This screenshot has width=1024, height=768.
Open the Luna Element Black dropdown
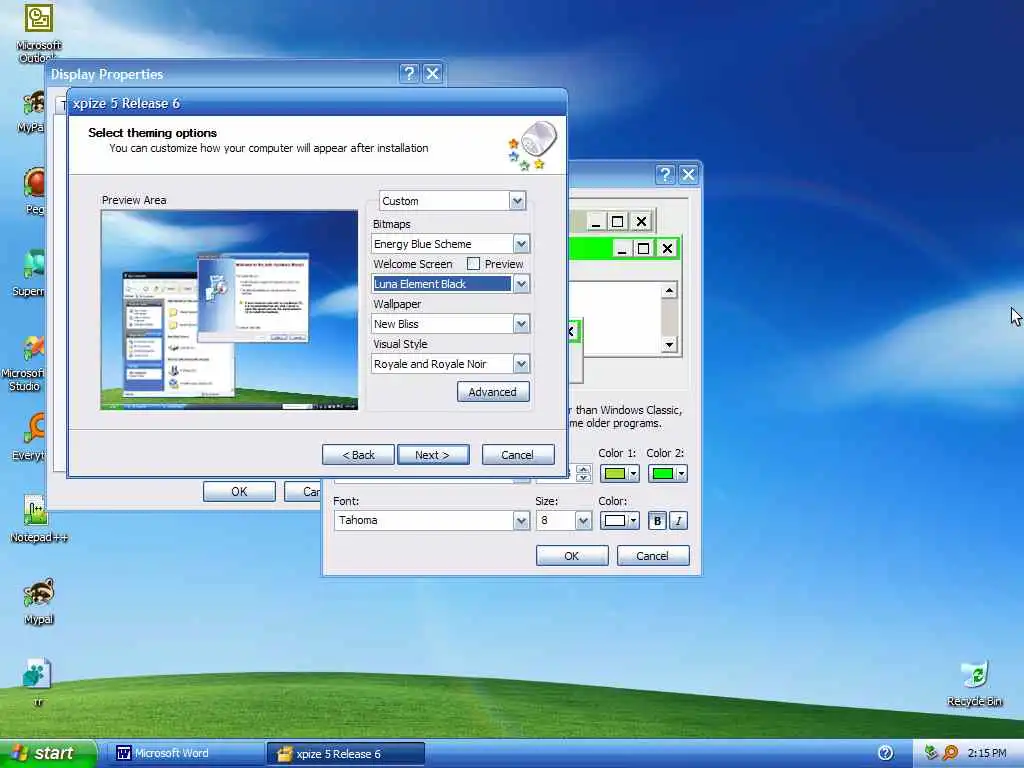521,283
